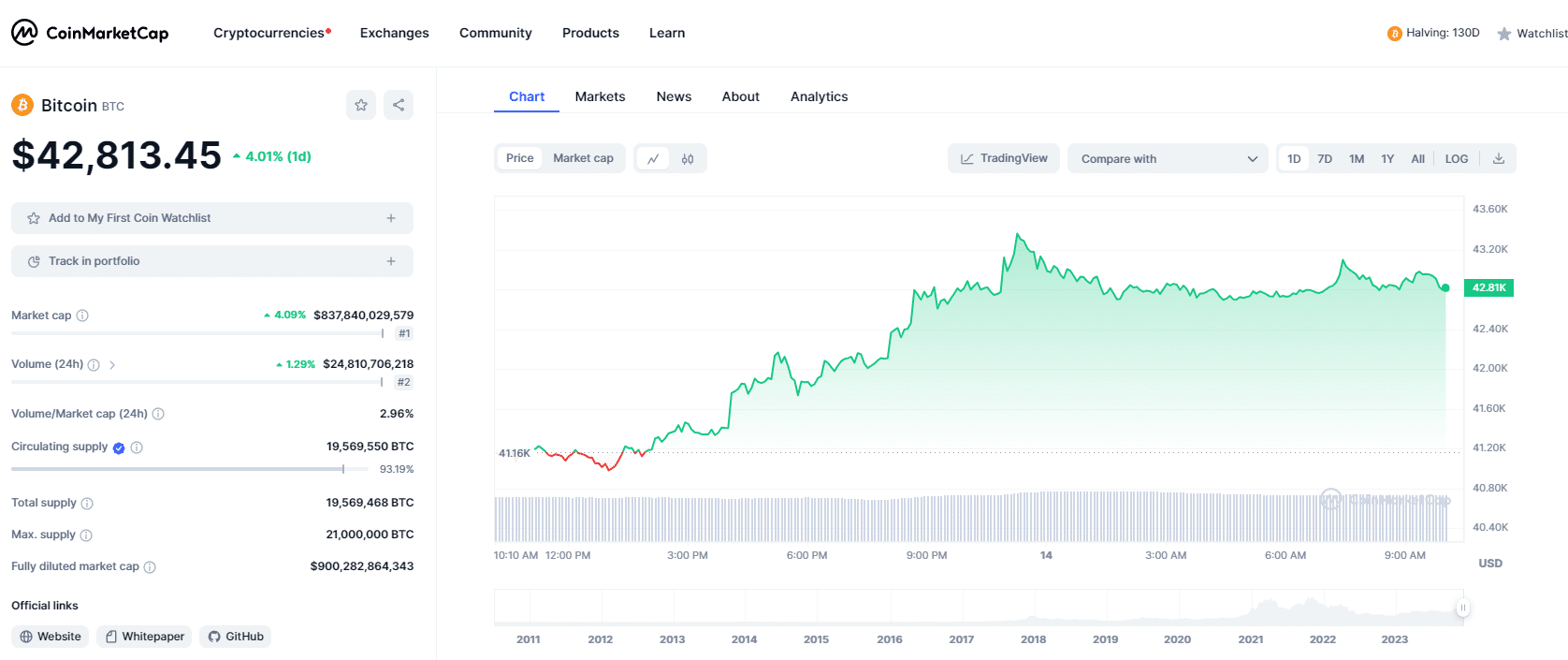Toggle chart to Market cap view
Screen dimensions: 1568x660
583,158
